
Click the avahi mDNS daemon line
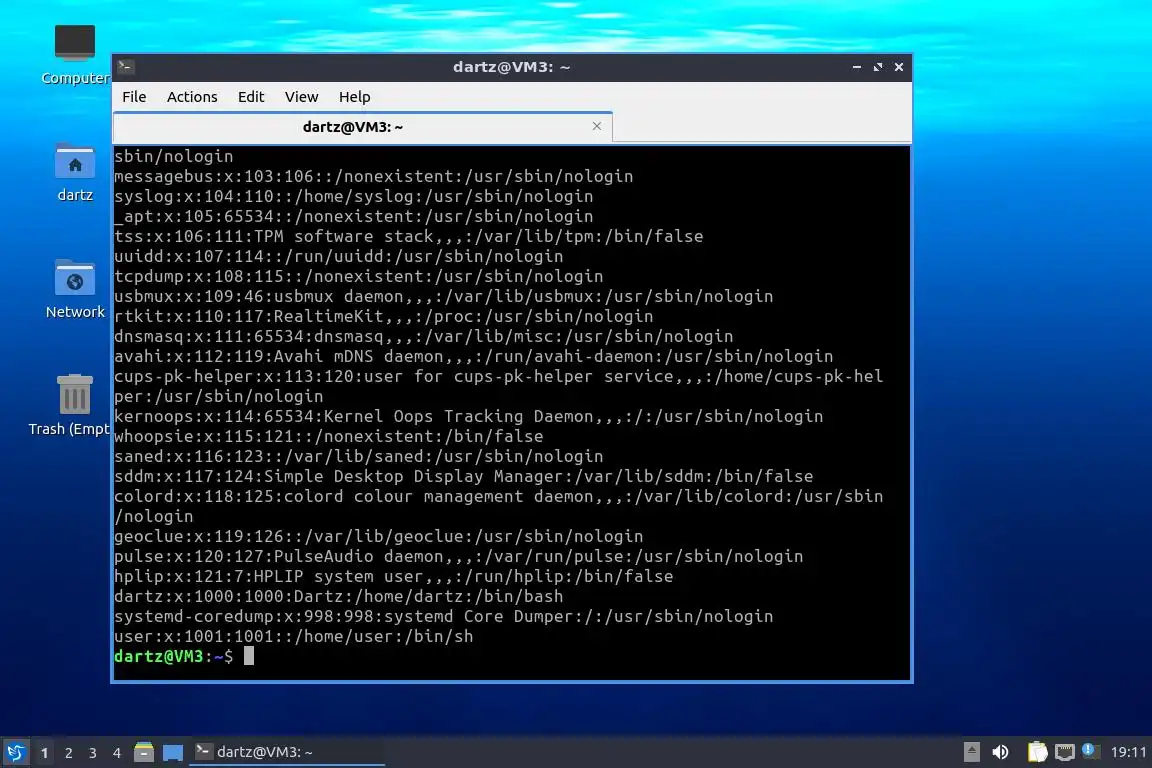point(474,356)
